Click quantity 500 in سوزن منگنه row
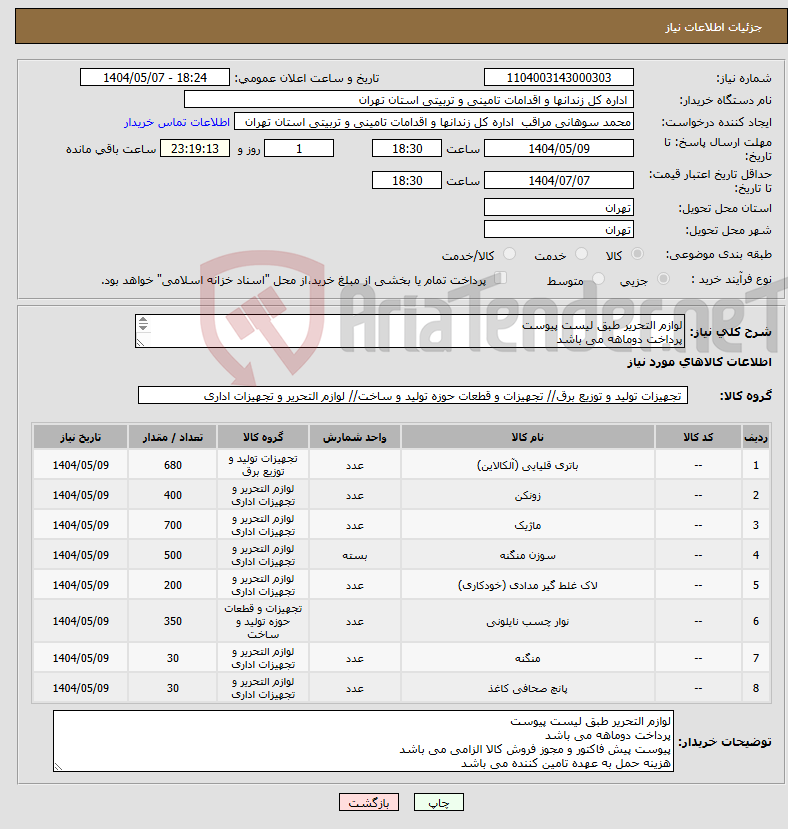This screenshot has width=788, height=829. pyautogui.click(x=172, y=556)
